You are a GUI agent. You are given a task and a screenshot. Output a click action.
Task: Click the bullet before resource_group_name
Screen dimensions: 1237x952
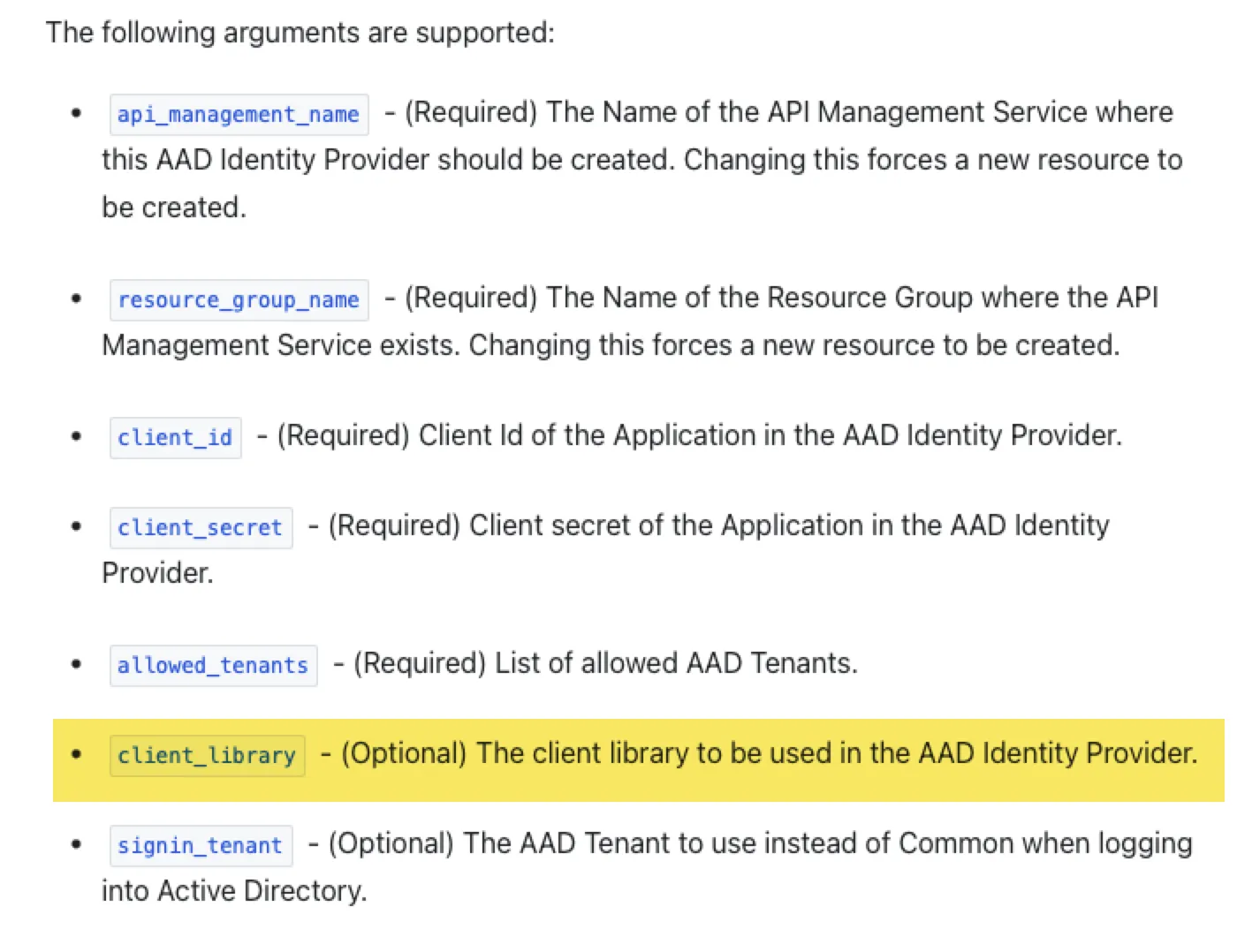tap(77, 298)
